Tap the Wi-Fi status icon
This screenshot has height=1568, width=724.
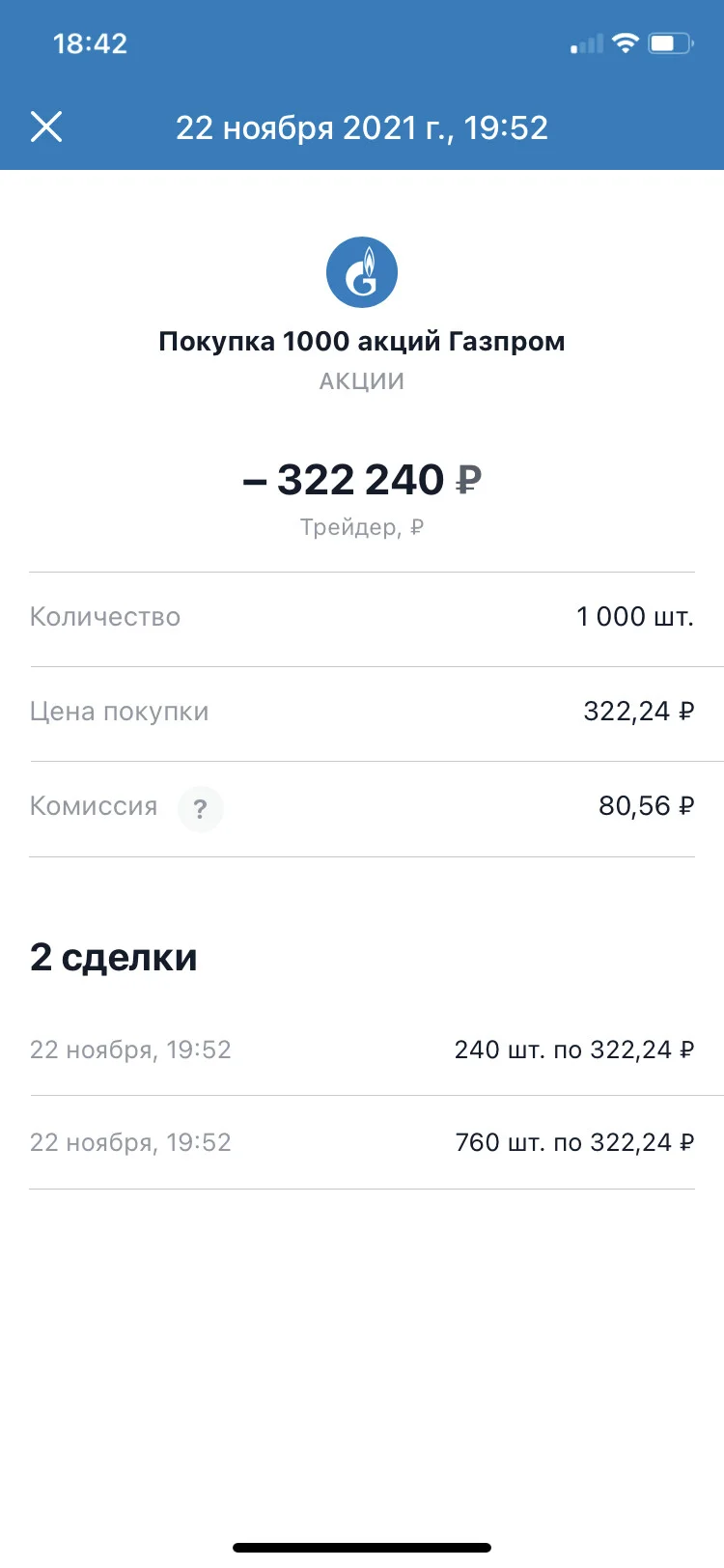click(x=626, y=42)
